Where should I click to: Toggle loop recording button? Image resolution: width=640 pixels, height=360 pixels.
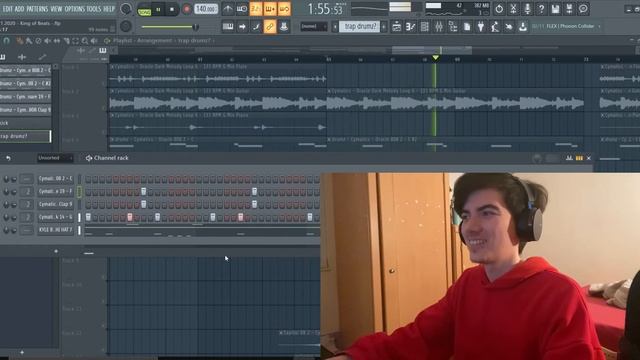(x=284, y=9)
